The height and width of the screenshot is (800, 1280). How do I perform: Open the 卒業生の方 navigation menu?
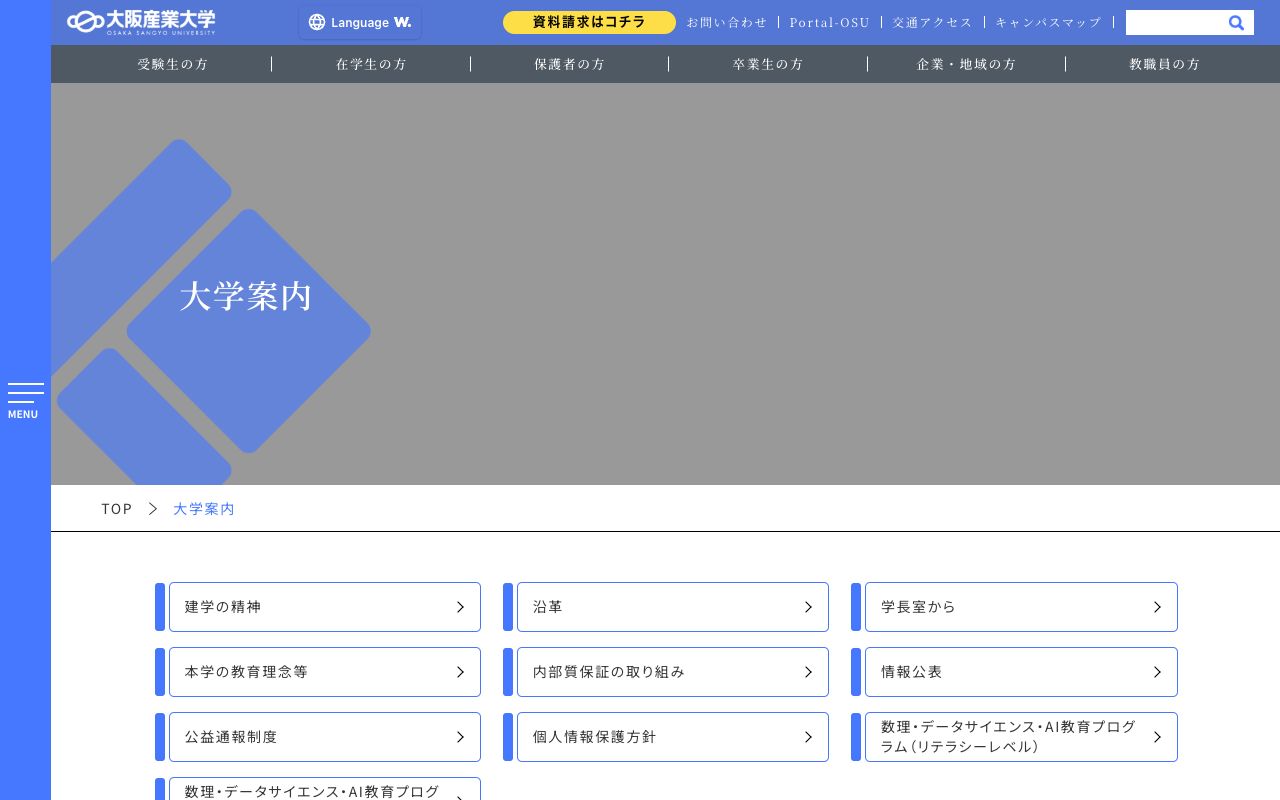(x=768, y=63)
